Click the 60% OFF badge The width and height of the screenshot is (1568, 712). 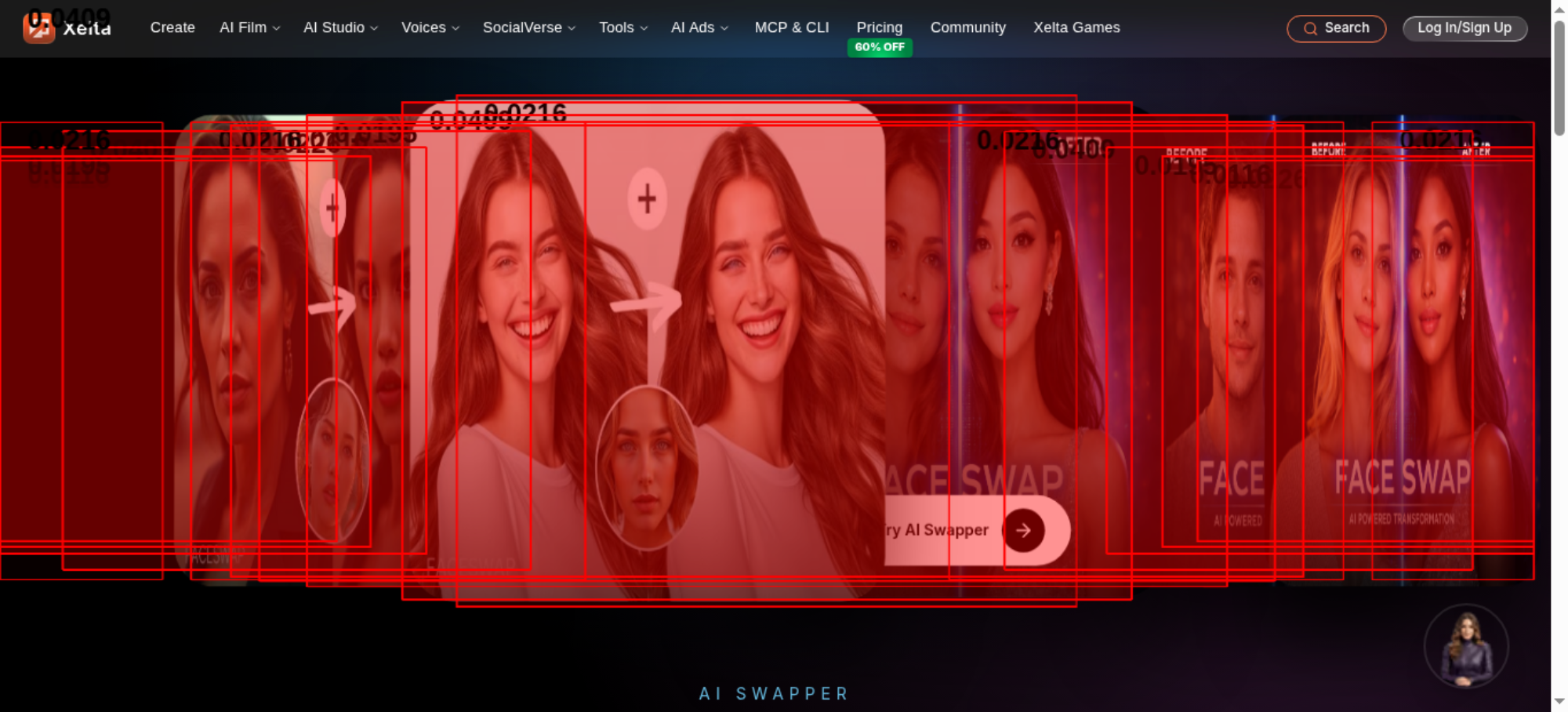click(x=880, y=47)
